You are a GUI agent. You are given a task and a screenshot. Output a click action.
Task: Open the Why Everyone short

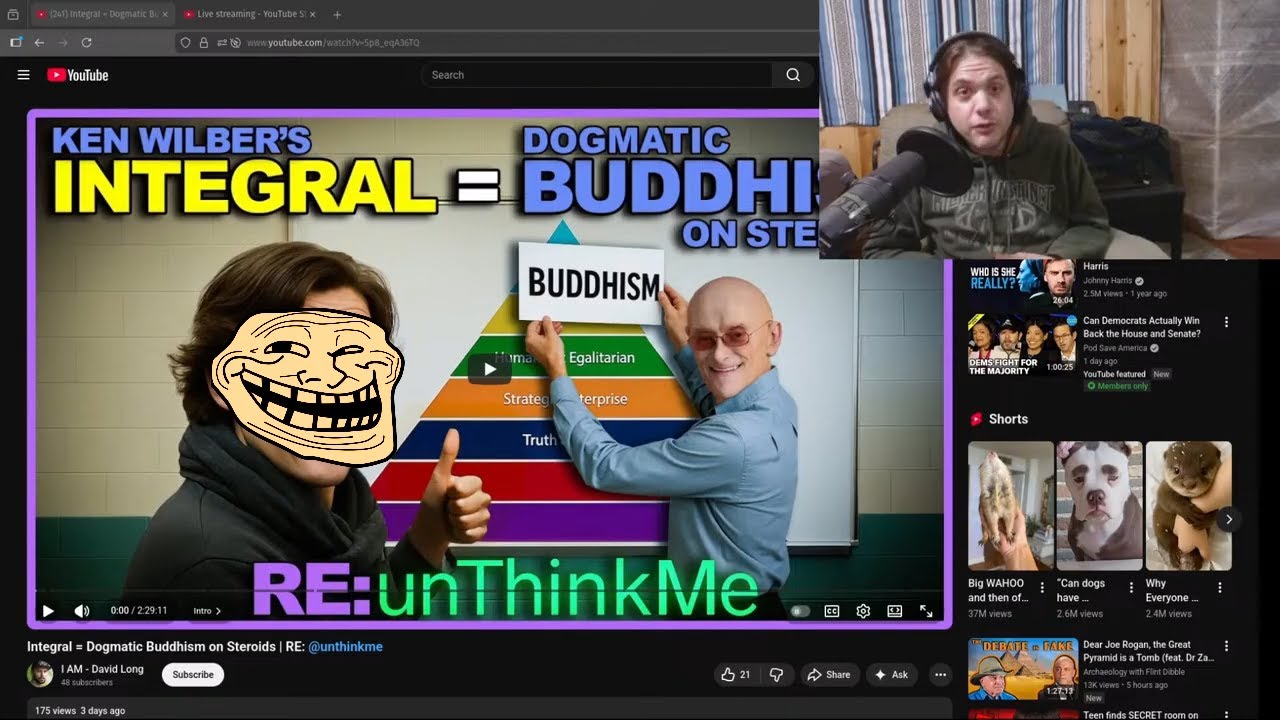(x=1188, y=506)
